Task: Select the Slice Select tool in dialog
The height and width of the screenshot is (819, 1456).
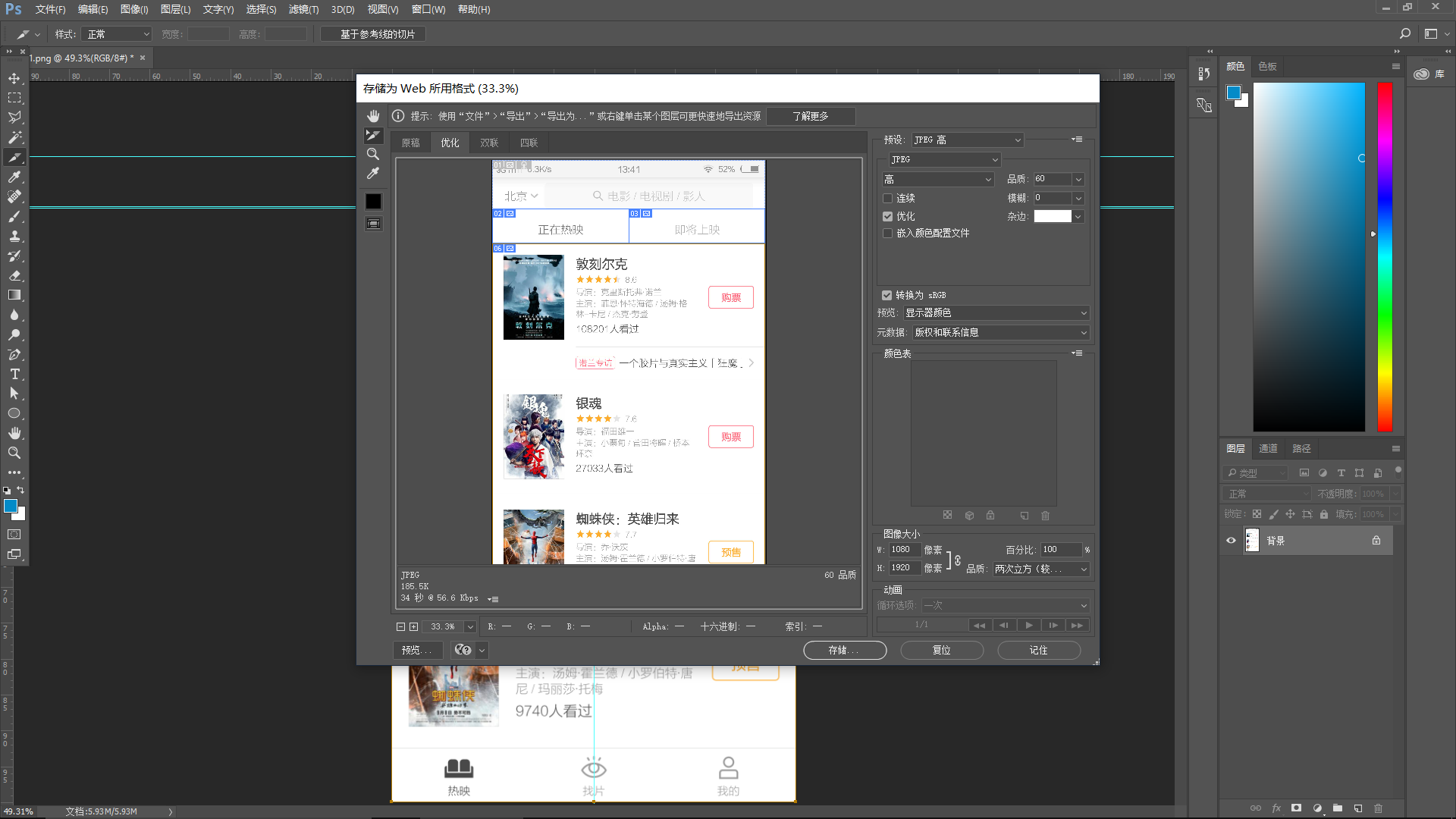Action: point(373,135)
